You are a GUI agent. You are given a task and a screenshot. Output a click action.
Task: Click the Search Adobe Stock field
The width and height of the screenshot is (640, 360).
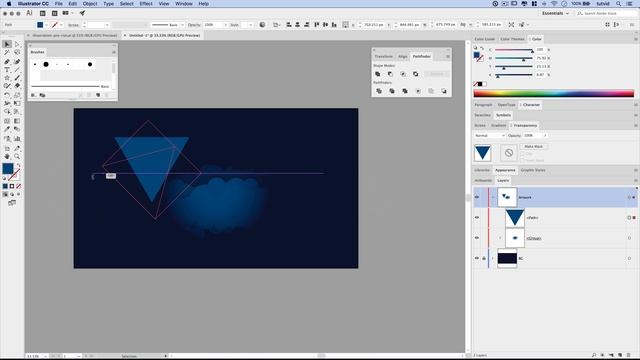coord(607,13)
